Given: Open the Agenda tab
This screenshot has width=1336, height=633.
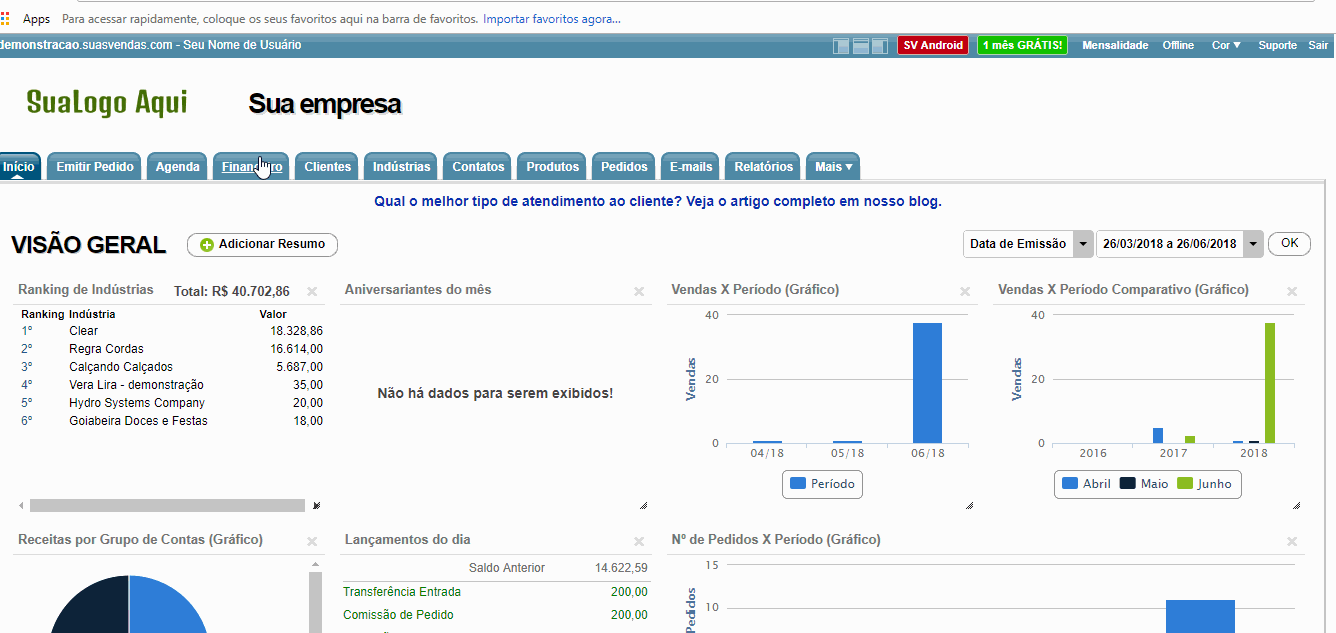Looking at the screenshot, I should tap(178, 167).
